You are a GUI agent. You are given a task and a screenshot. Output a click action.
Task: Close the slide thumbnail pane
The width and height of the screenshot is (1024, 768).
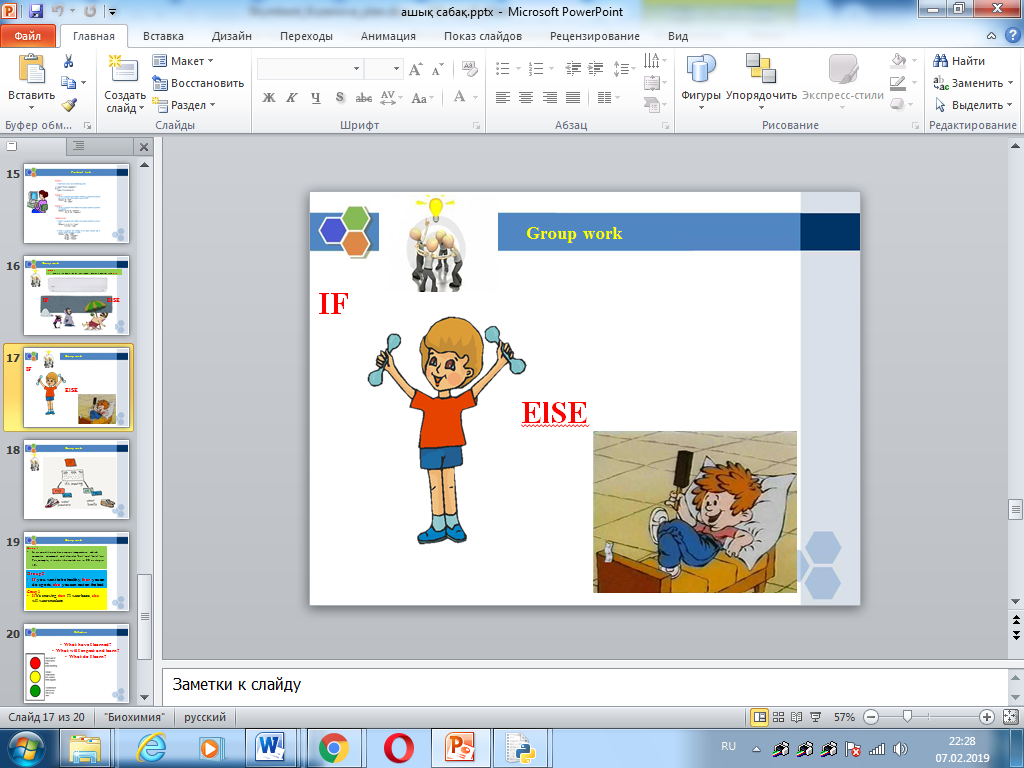click(144, 147)
